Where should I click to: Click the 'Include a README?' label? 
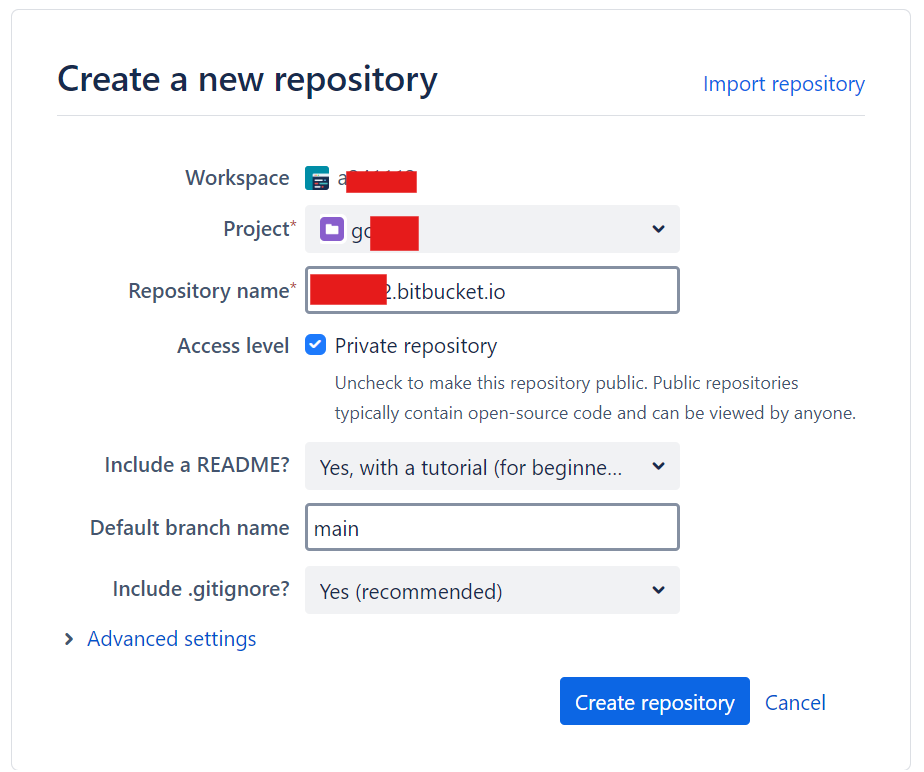tap(197, 464)
